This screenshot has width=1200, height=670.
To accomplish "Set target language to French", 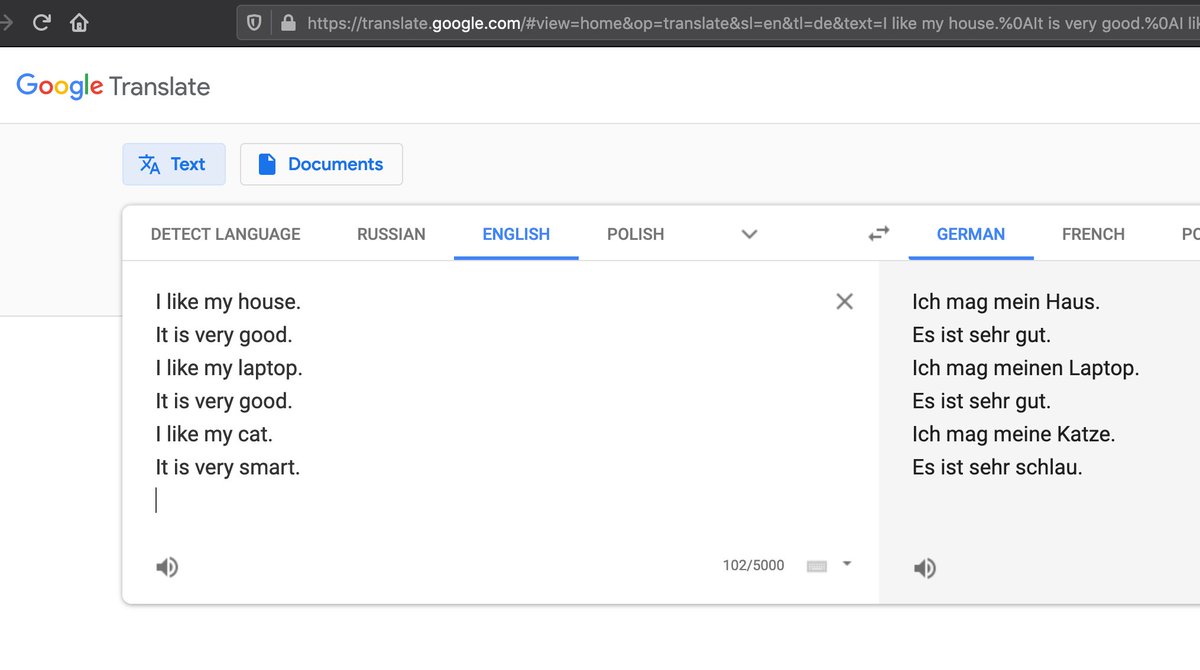I will (x=1093, y=234).
